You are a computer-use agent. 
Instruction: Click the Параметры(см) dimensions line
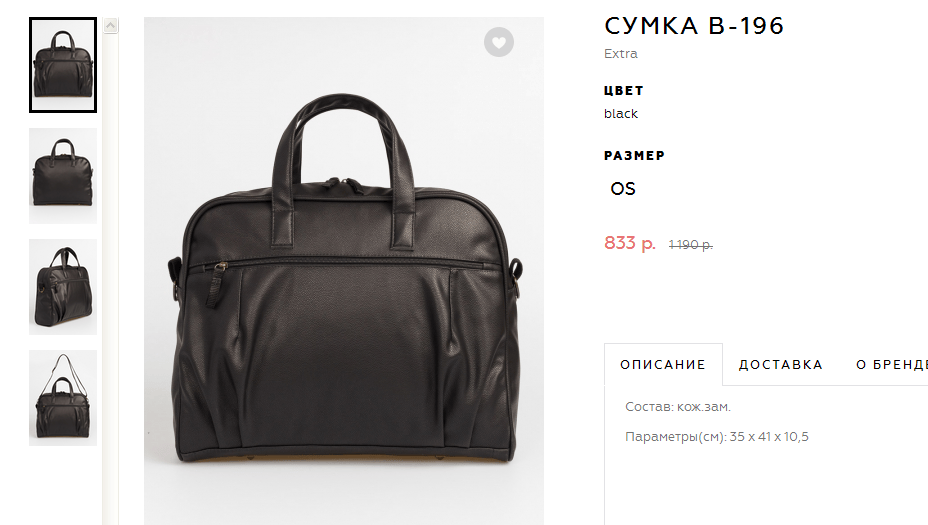pyautogui.click(x=717, y=437)
